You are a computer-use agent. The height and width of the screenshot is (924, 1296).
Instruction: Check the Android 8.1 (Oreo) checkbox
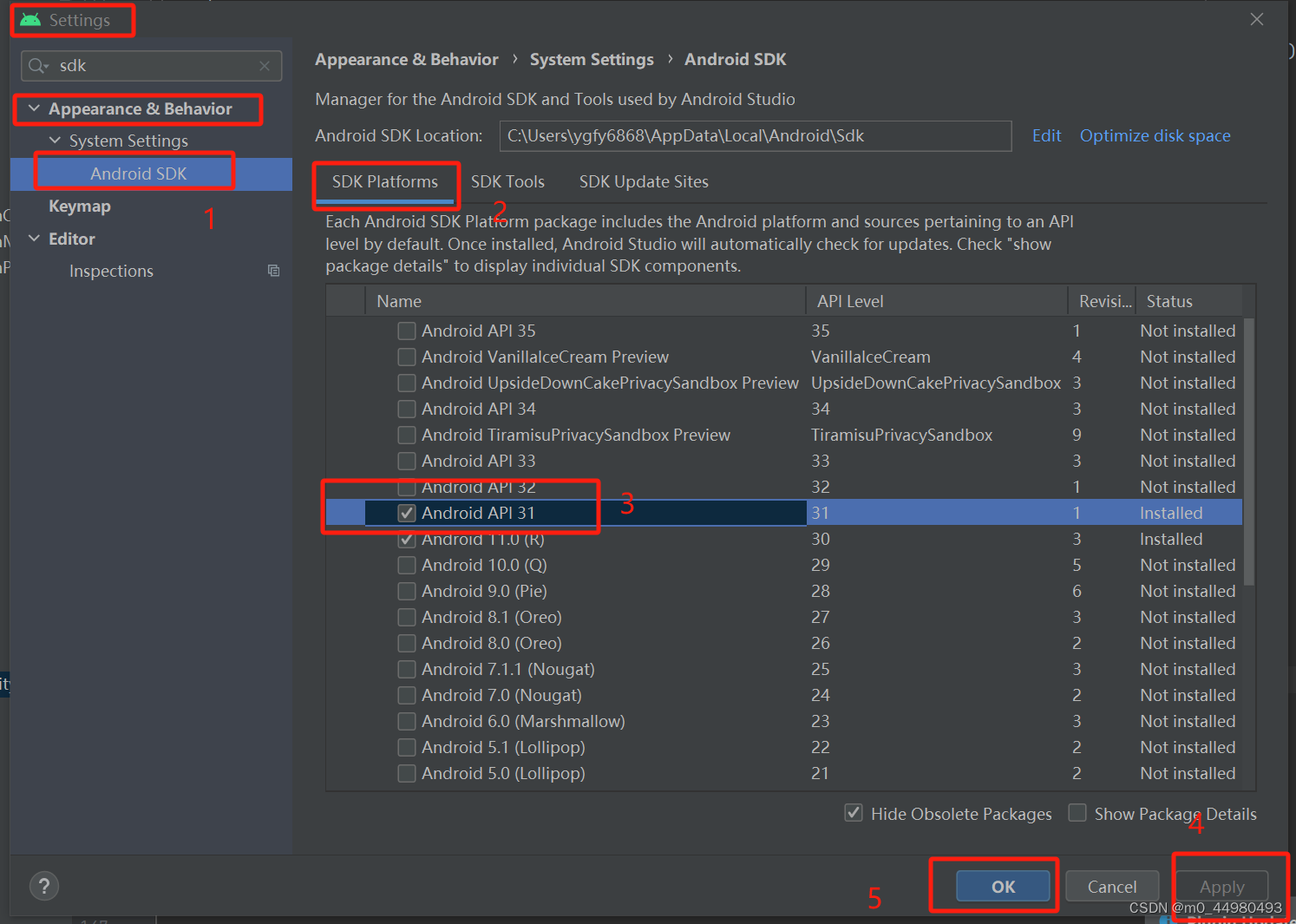tap(406, 617)
